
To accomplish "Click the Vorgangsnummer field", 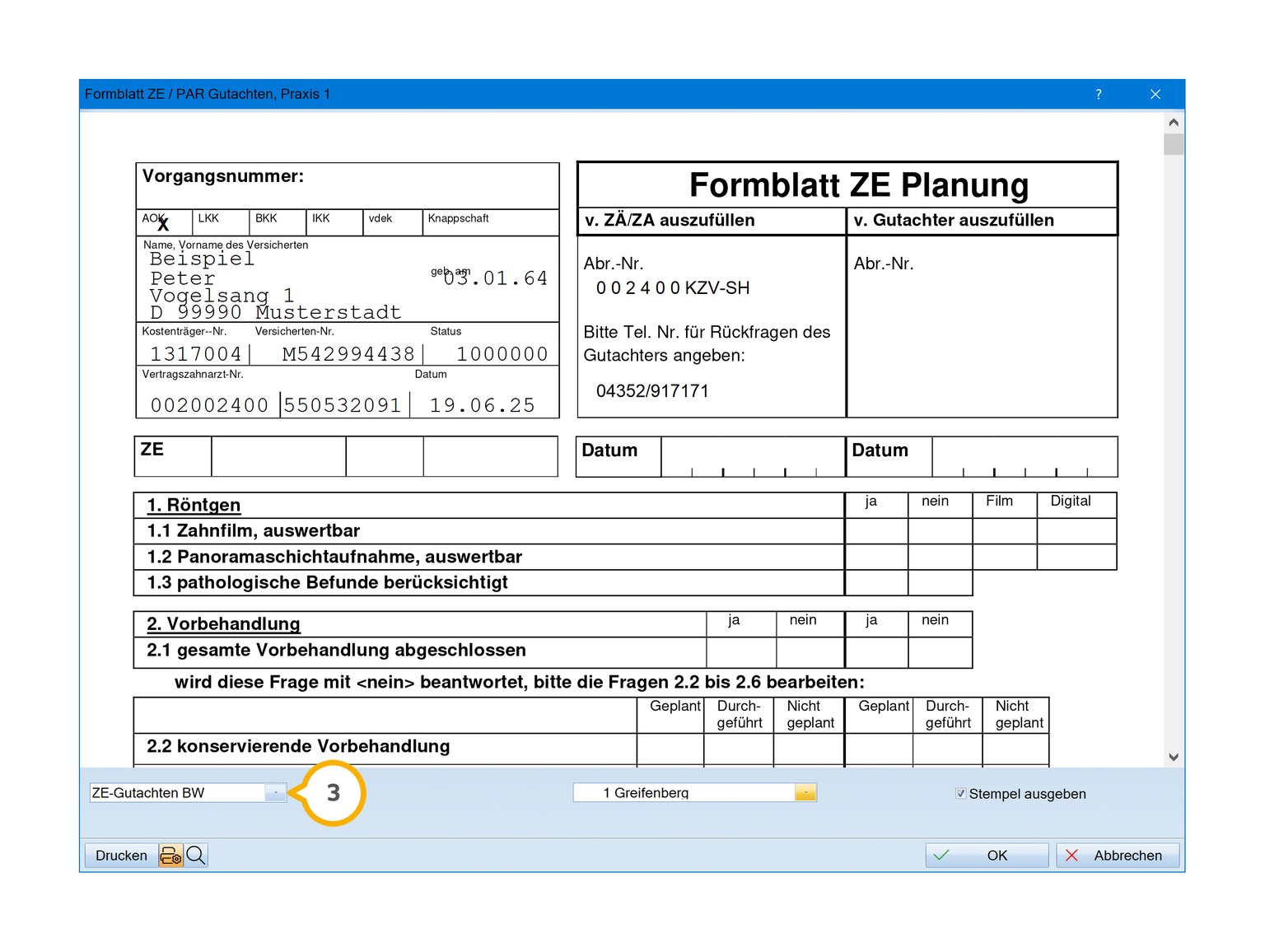I will tap(348, 186).
